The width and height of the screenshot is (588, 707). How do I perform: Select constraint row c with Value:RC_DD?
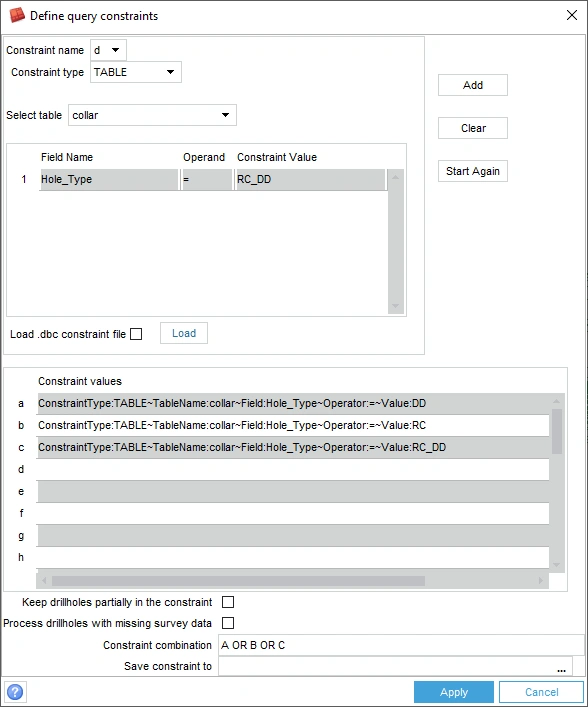[x=293, y=447]
